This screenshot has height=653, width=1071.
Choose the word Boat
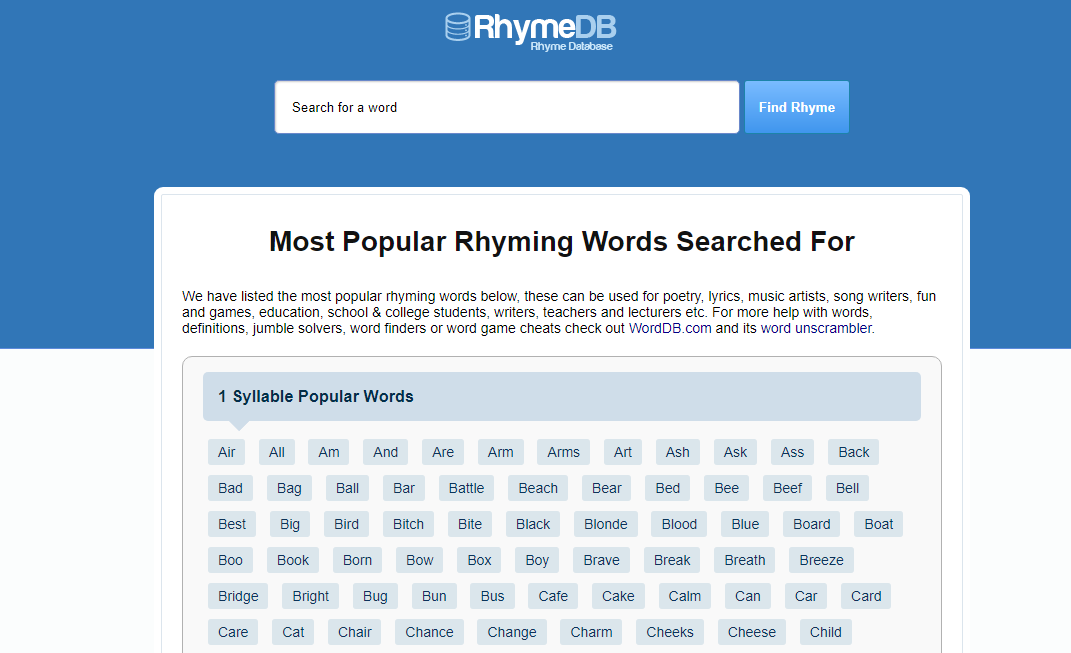click(x=879, y=525)
